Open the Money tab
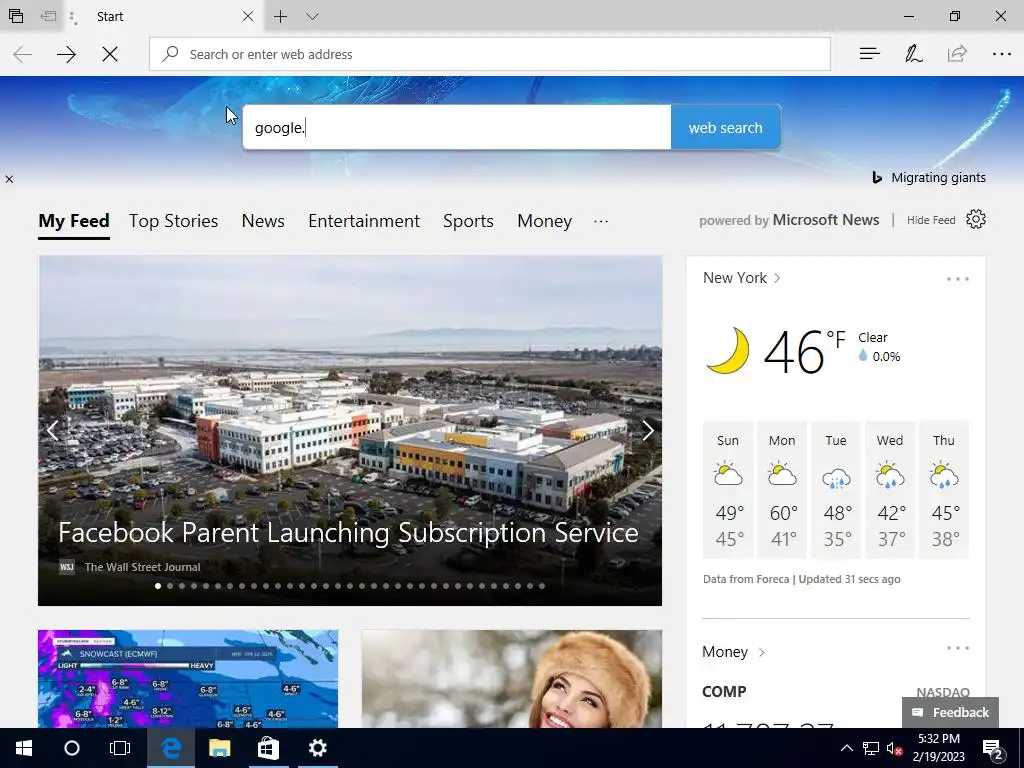1024x768 pixels. 545,221
